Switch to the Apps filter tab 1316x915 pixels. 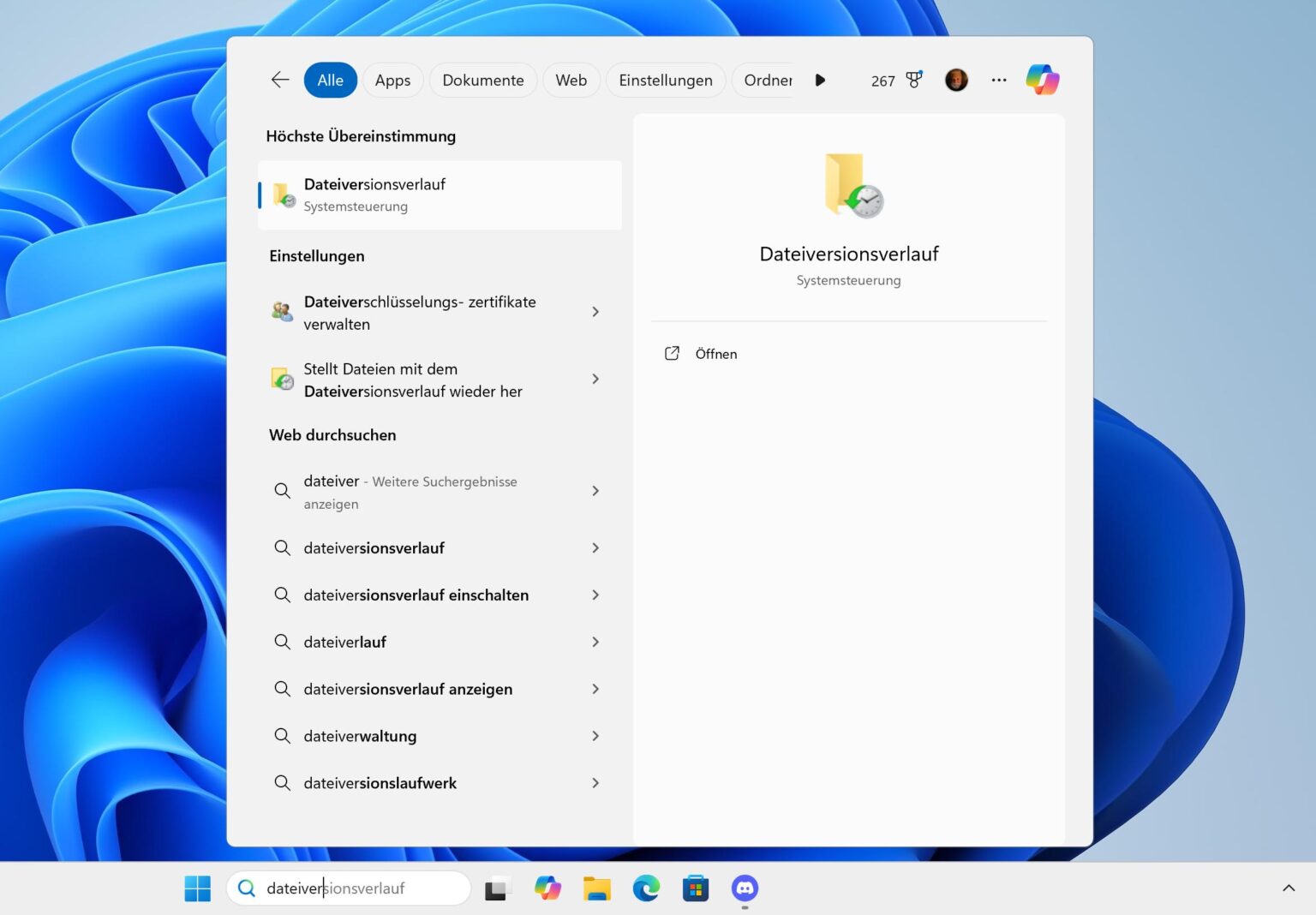tap(392, 80)
